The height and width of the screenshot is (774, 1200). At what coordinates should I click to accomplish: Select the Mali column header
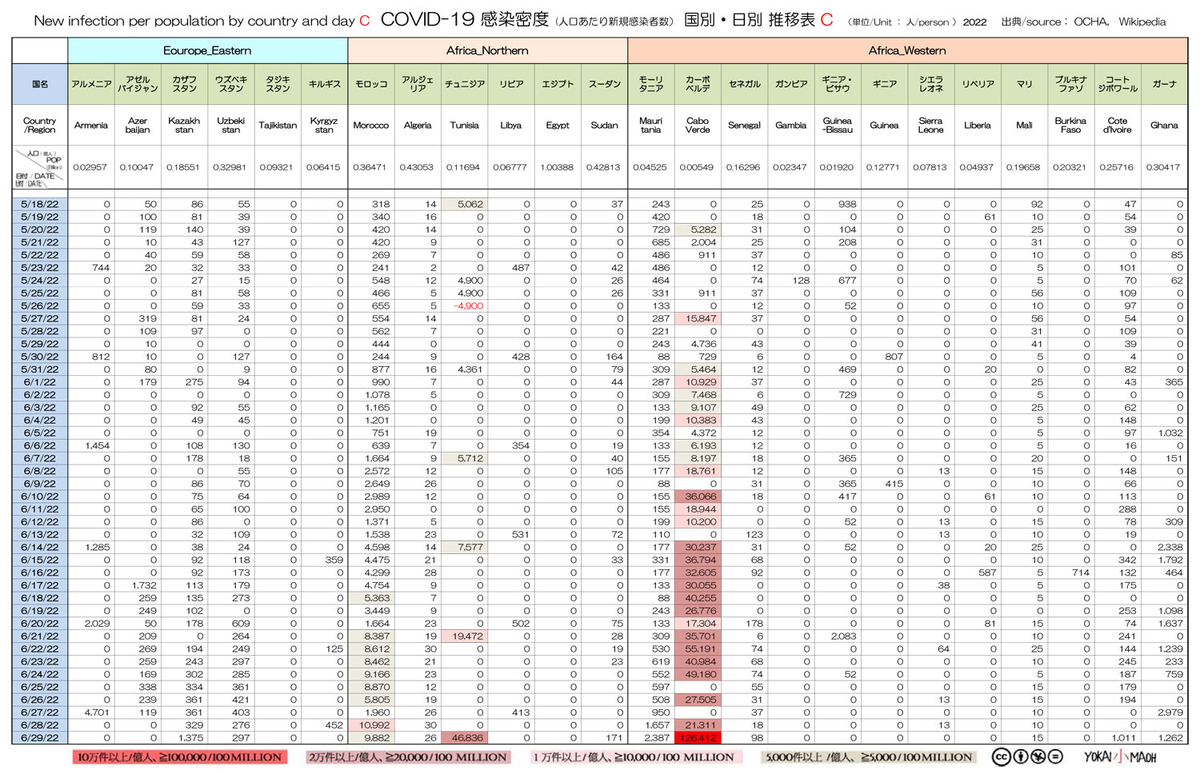1024,126
